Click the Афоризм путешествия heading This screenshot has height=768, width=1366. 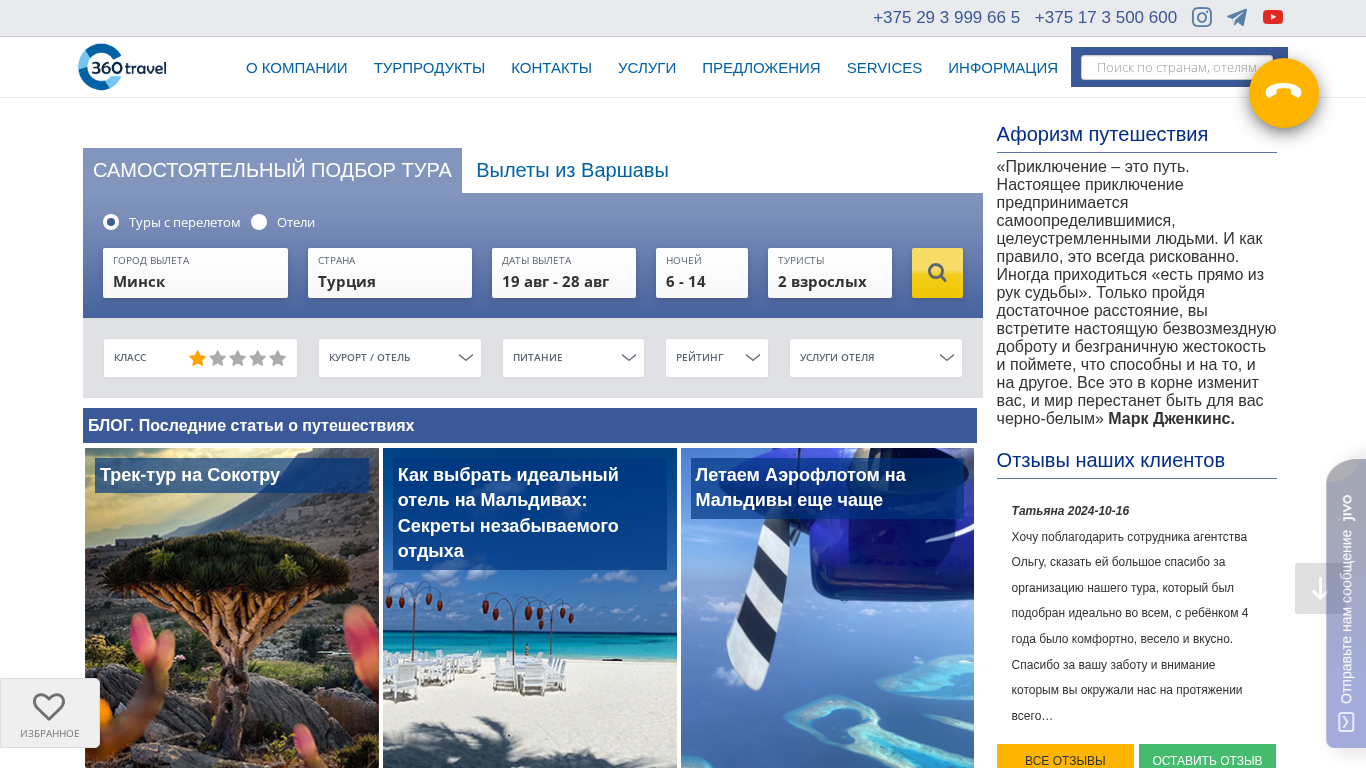1102,134
